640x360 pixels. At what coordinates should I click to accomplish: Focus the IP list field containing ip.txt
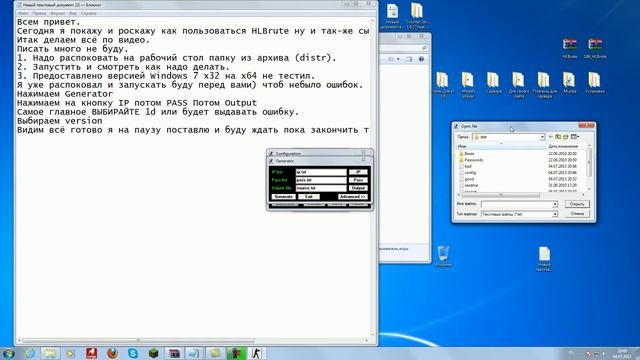(x=321, y=172)
